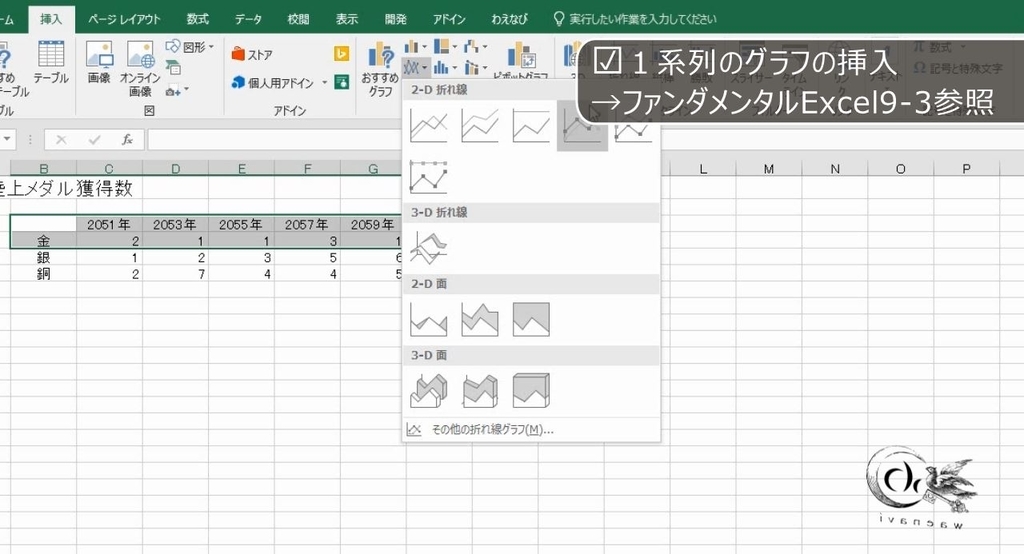Open the 数式 tab
This screenshot has width=1024, height=554.
pyautogui.click(x=198, y=19)
